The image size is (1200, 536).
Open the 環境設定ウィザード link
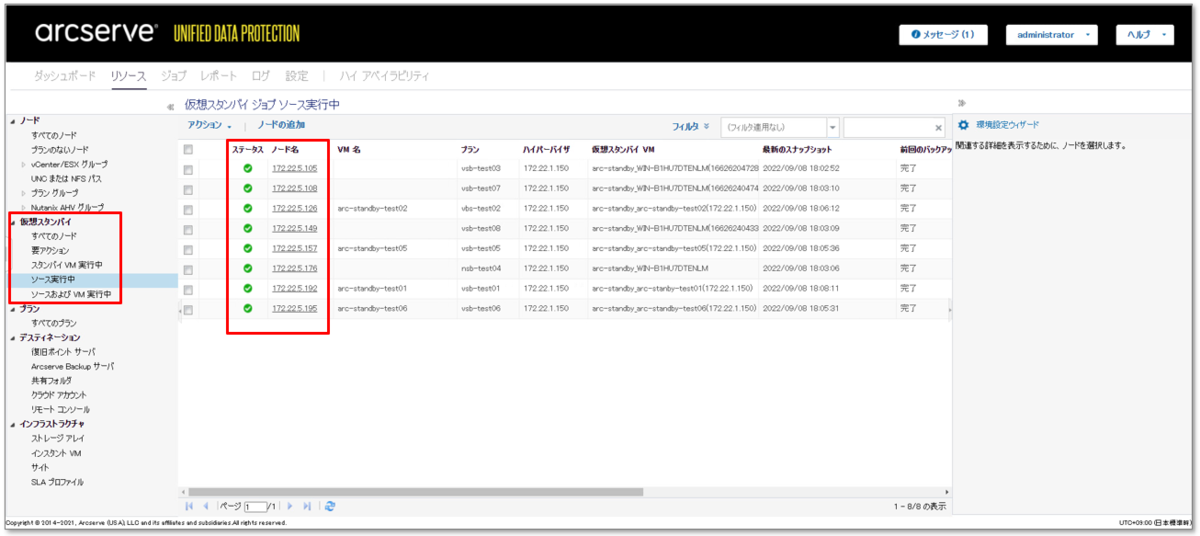pyautogui.click(x=1007, y=125)
